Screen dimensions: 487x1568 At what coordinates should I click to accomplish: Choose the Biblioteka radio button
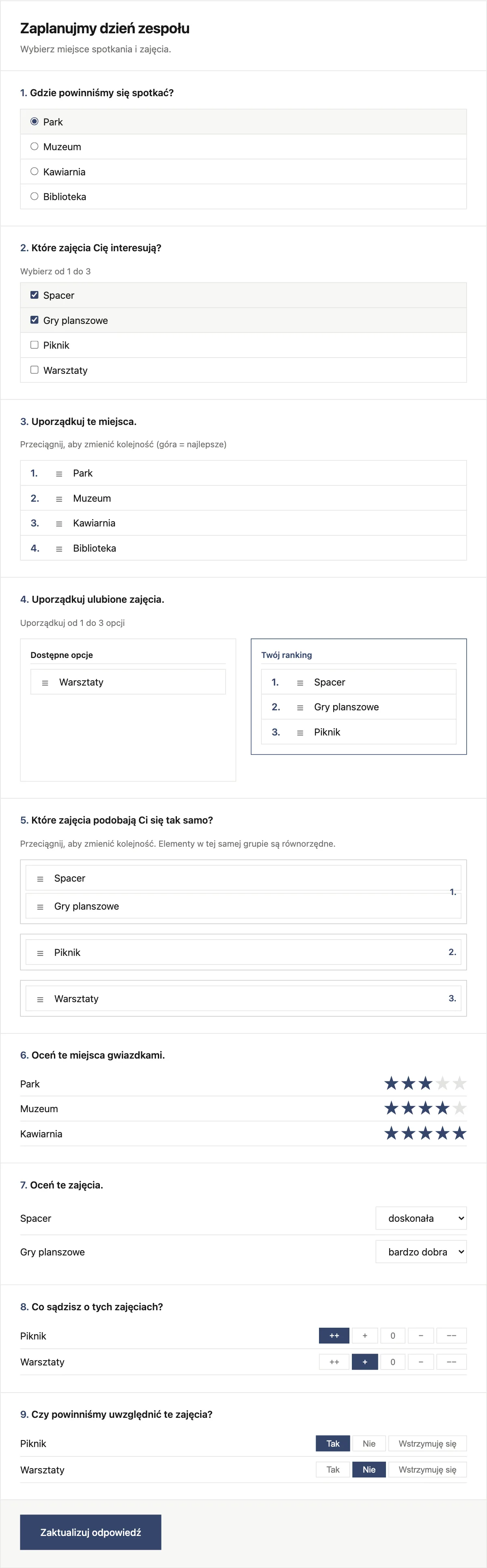[35, 196]
